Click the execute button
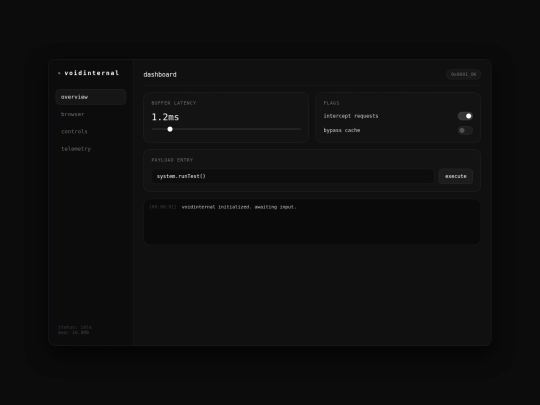This screenshot has width=540, height=405. 455,176
